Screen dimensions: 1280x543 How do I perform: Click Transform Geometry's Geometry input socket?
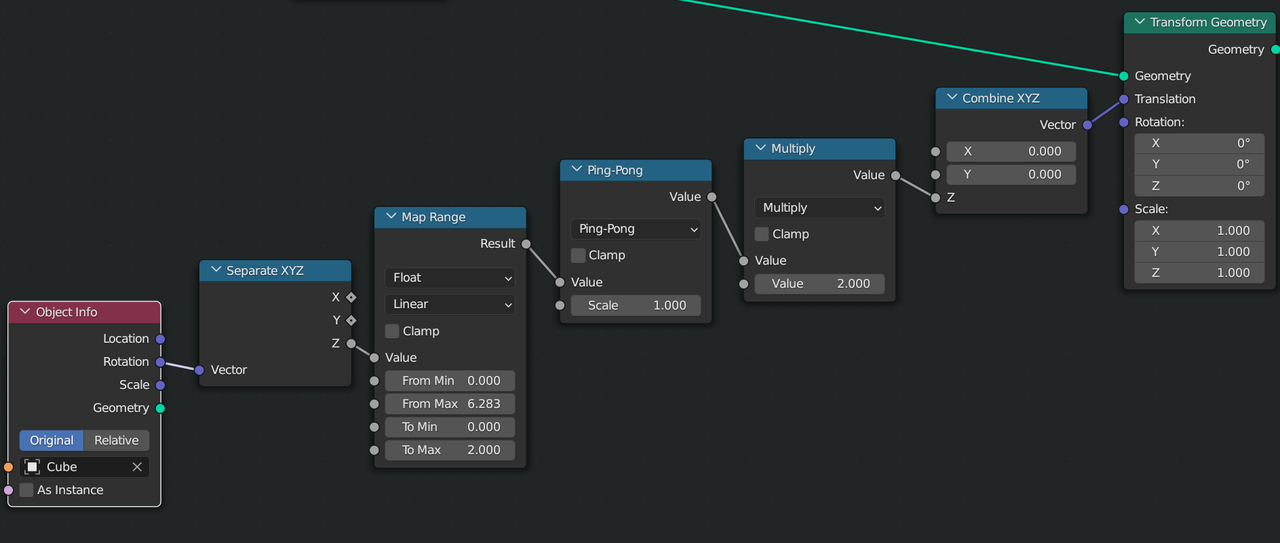(1124, 76)
